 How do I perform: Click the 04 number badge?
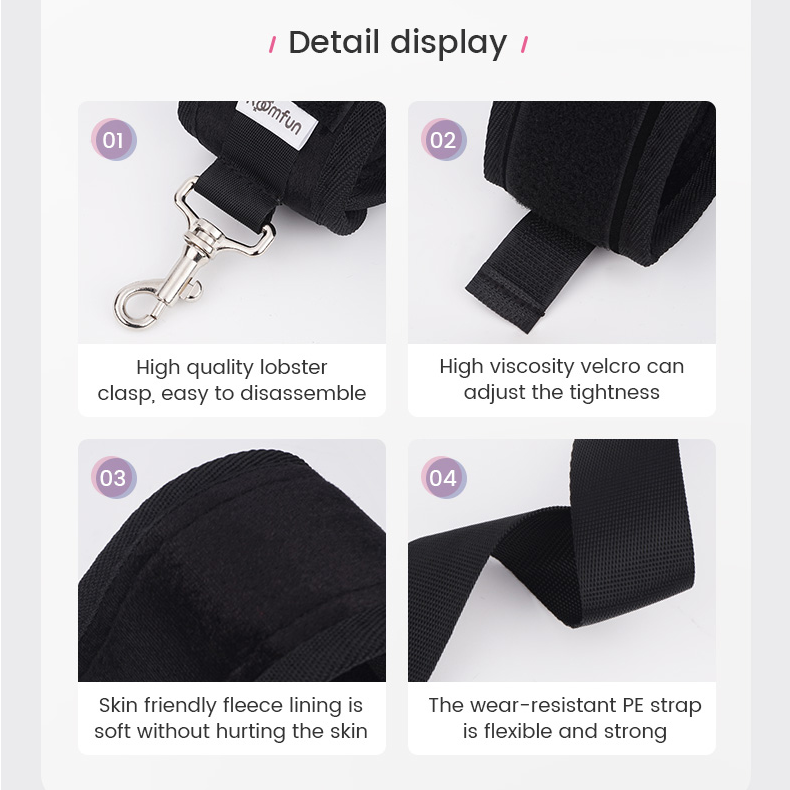pos(444,478)
